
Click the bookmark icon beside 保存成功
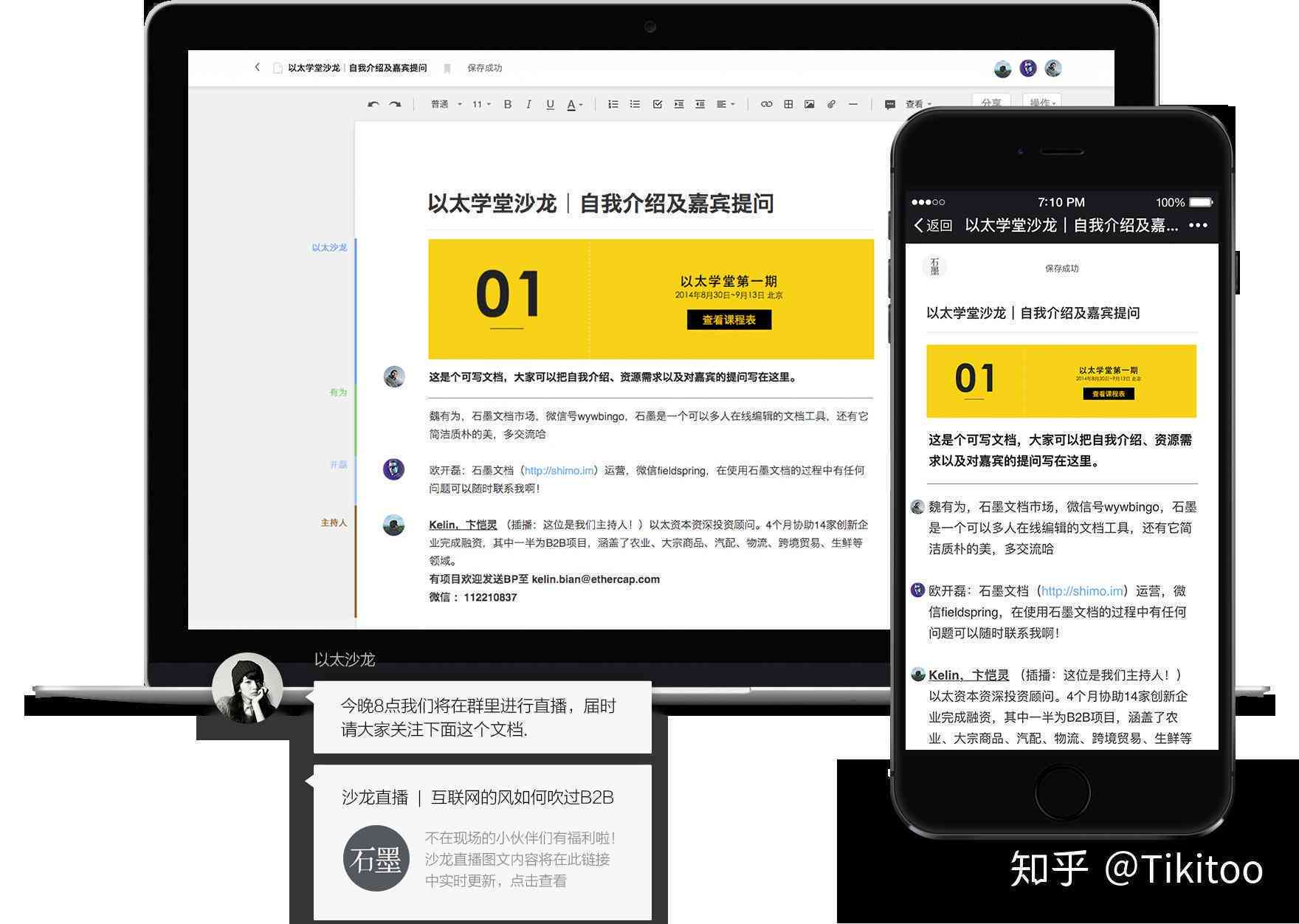click(x=447, y=68)
